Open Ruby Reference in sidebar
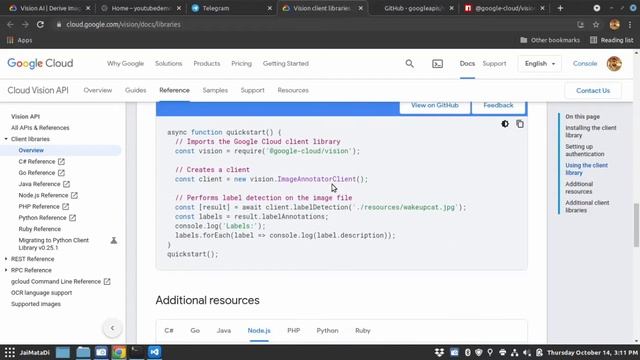This screenshot has height=360, width=640. click(x=40, y=229)
